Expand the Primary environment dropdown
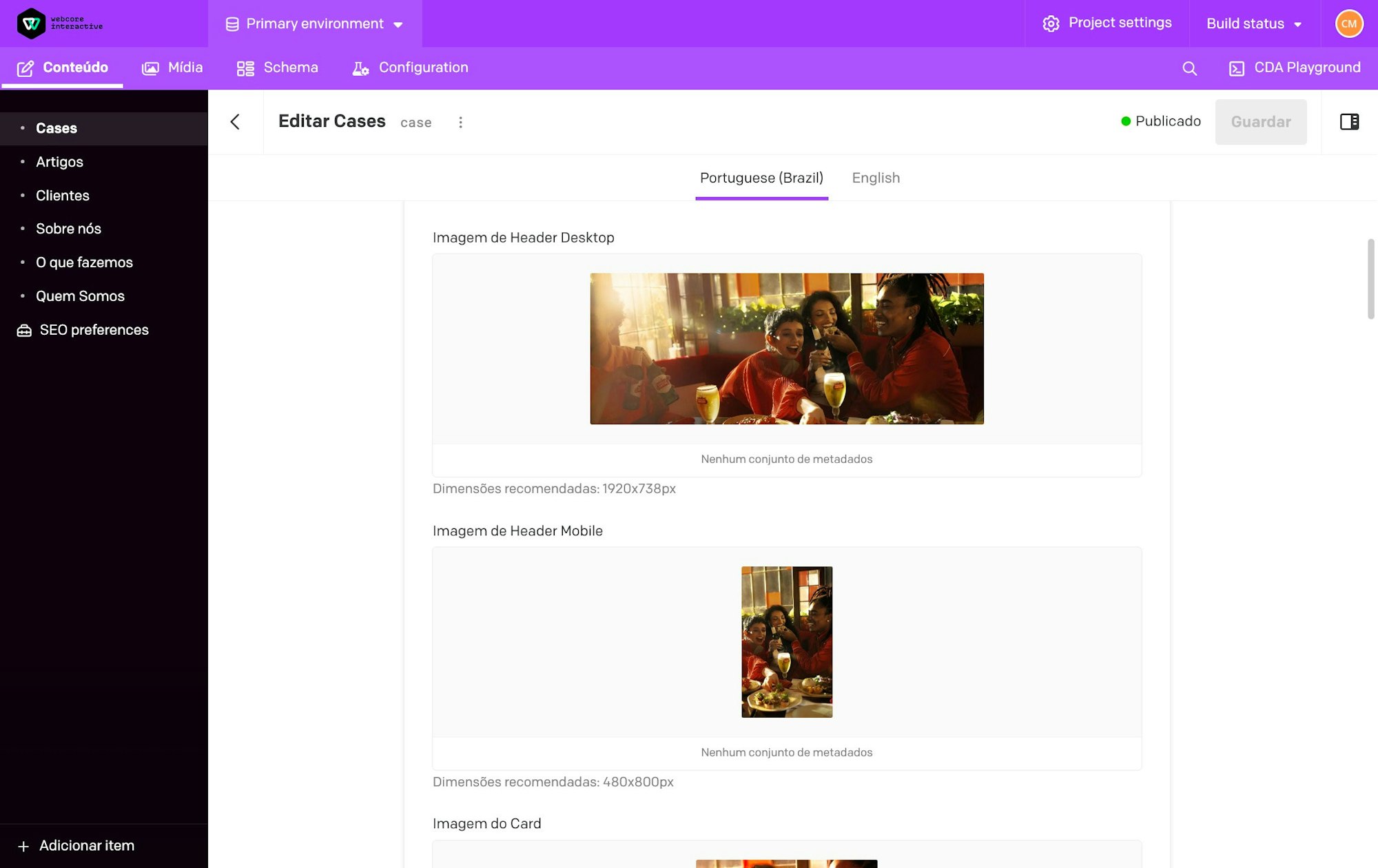 (x=315, y=24)
